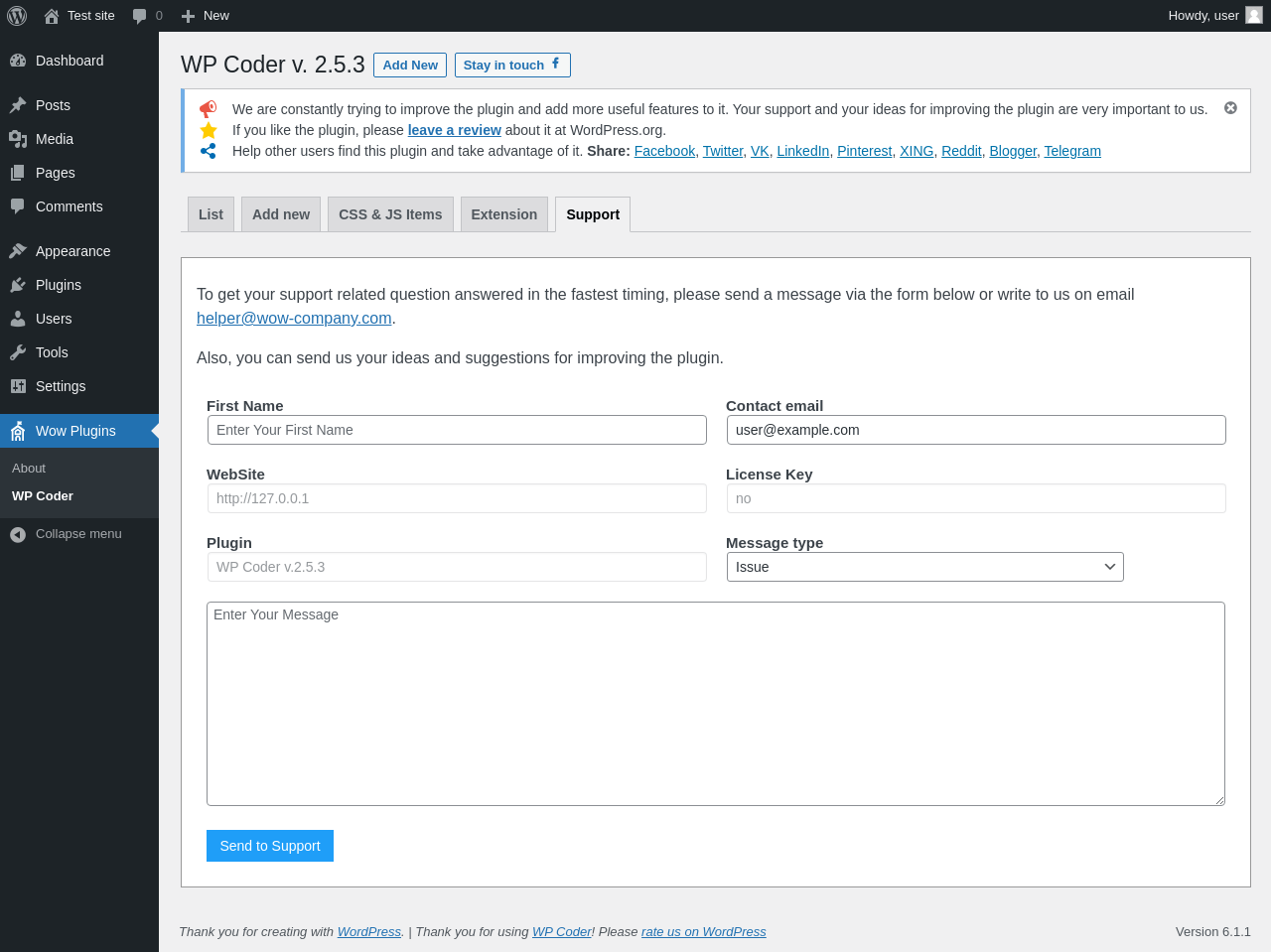Focus the Enter Your Message textarea
The image size is (1271, 952).
click(x=716, y=704)
